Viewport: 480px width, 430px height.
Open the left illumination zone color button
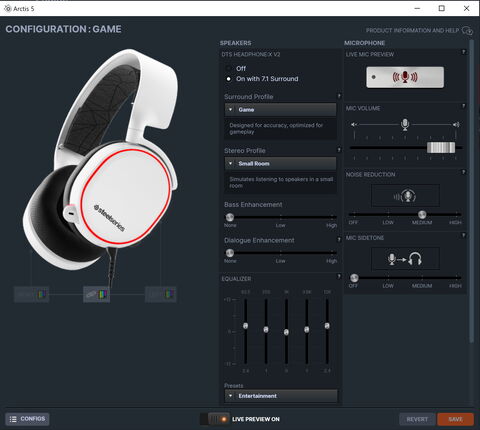click(32, 294)
